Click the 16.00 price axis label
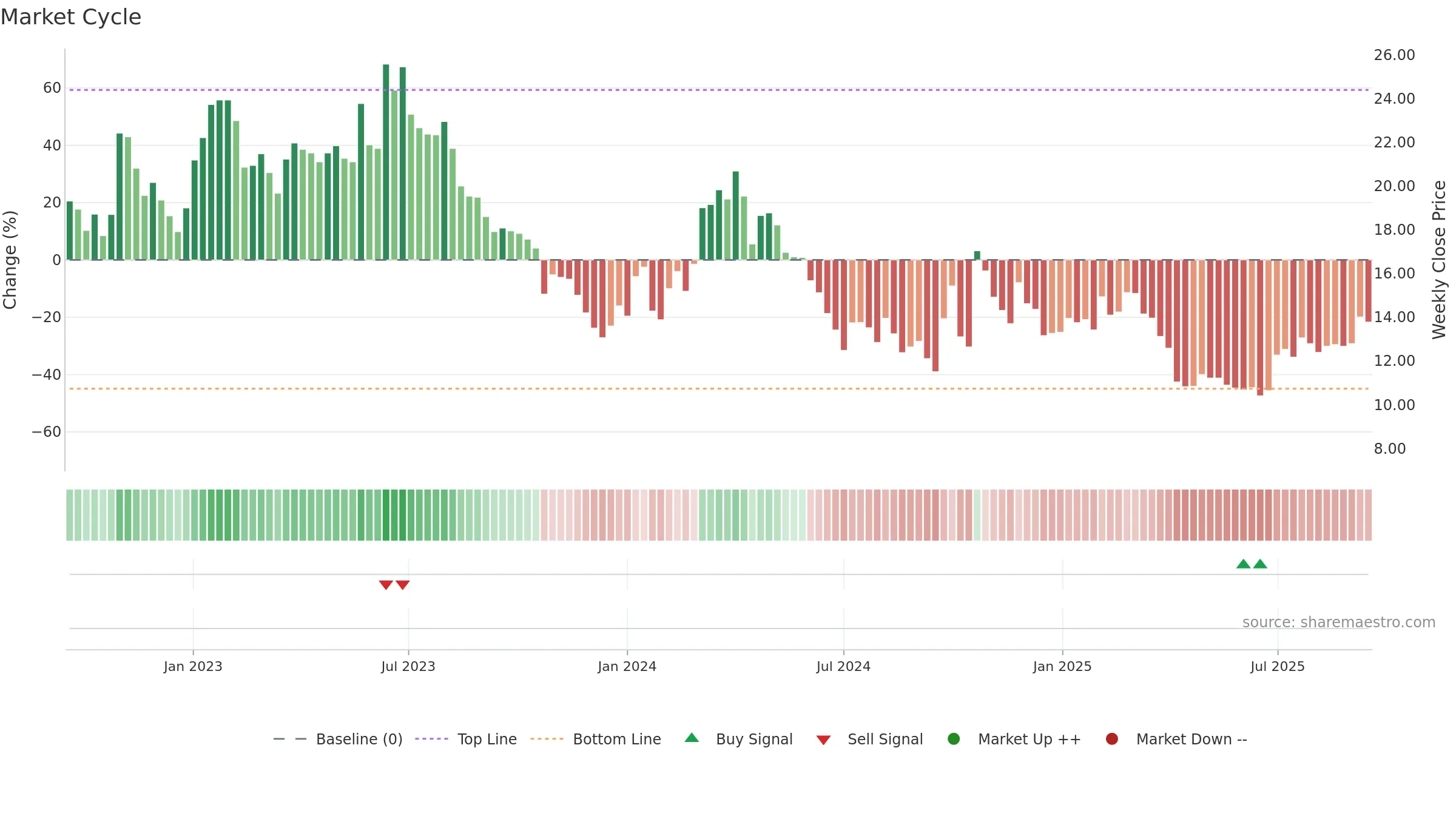This screenshot has height=819, width=1456. [x=1394, y=274]
